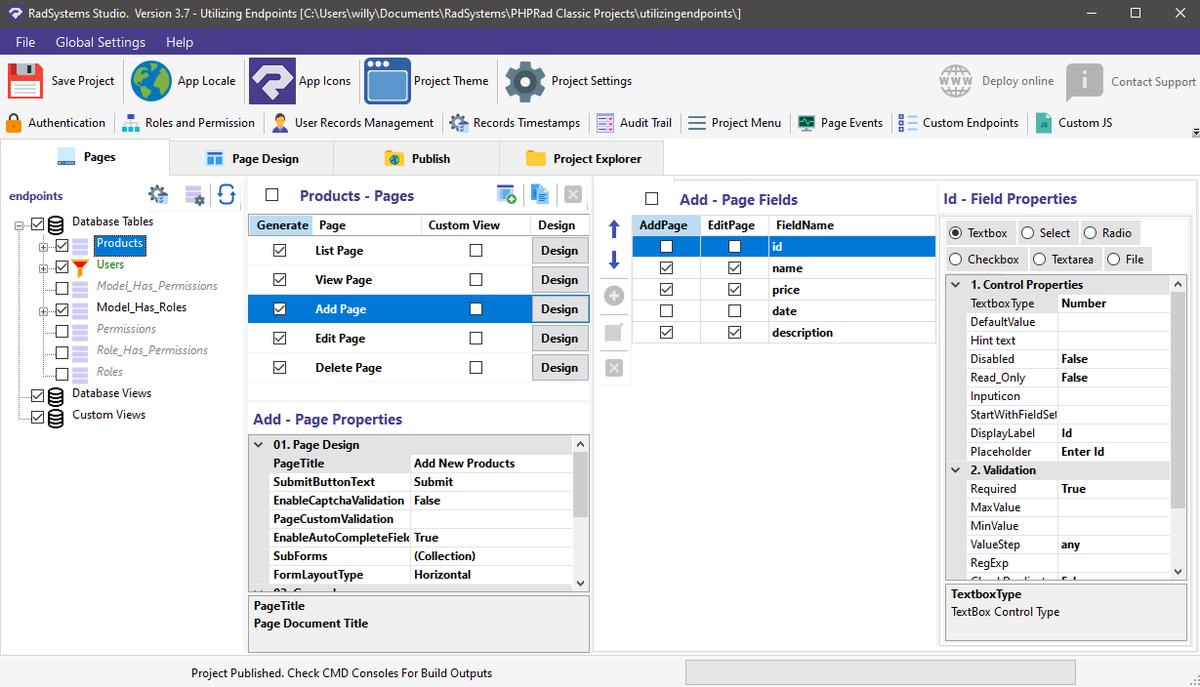Open Authentication padlock toolbar item
This screenshot has height=687, width=1200.
click(x=55, y=123)
